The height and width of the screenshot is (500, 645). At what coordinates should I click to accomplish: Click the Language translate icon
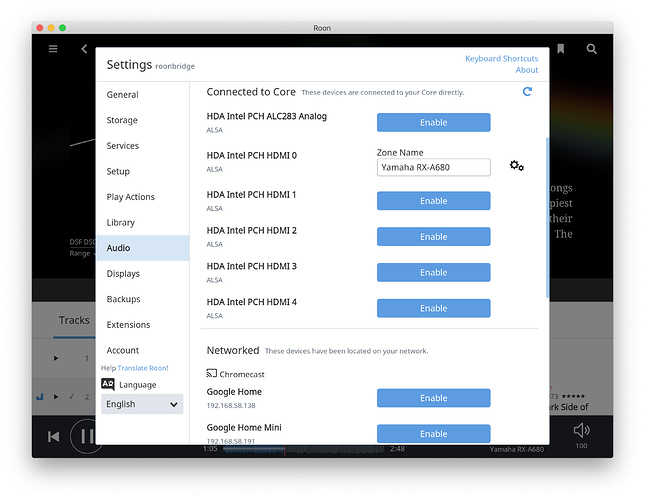point(108,384)
